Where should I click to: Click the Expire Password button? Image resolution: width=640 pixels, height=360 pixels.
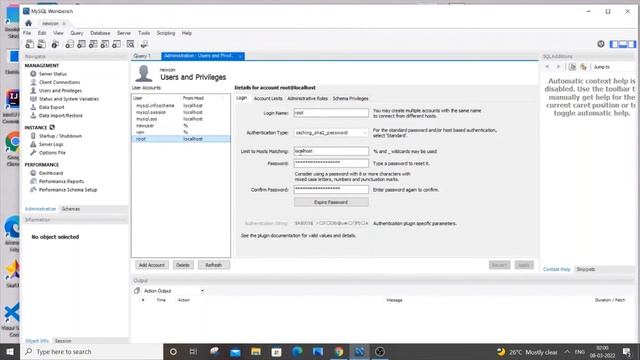click(331, 202)
